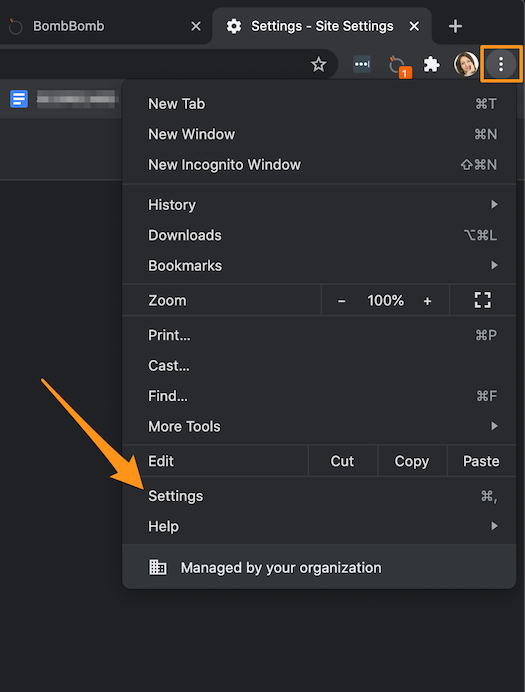Switch to the Settings - Site Settings tab
Image resolution: width=525 pixels, height=692 pixels.
coord(322,26)
